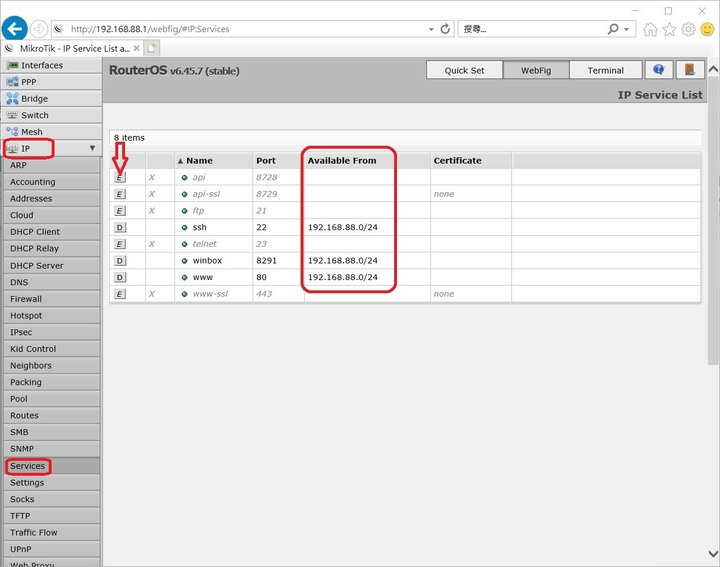720x567 pixels.
Task: Open the ssh service row name
Action: 199,227
